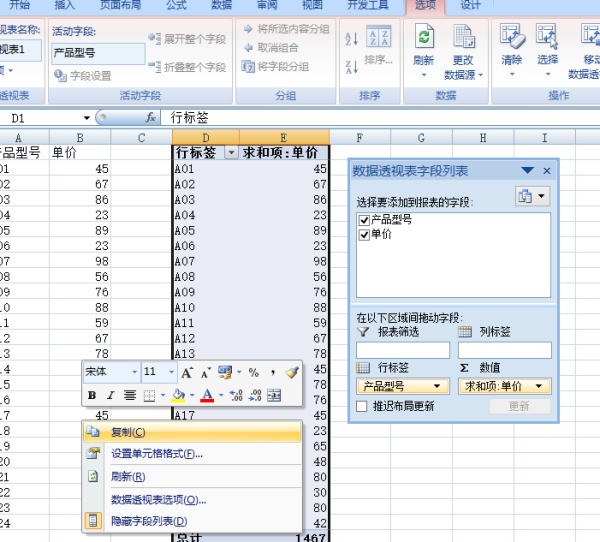Open the font name 宋体 dropdown
This screenshot has height=542, width=600.
134,372
